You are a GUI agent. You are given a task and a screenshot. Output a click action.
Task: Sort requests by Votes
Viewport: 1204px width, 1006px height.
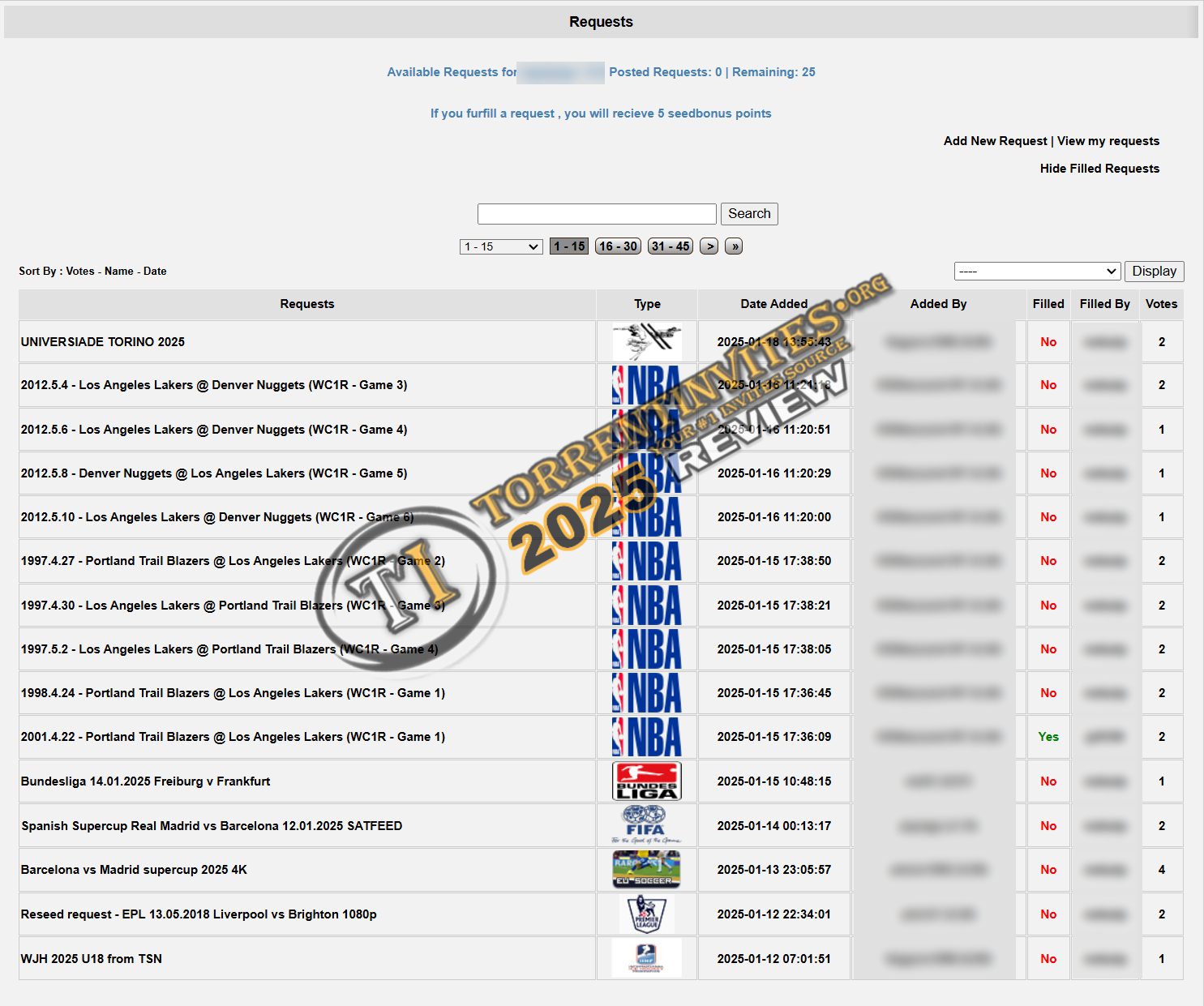(x=80, y=272)
